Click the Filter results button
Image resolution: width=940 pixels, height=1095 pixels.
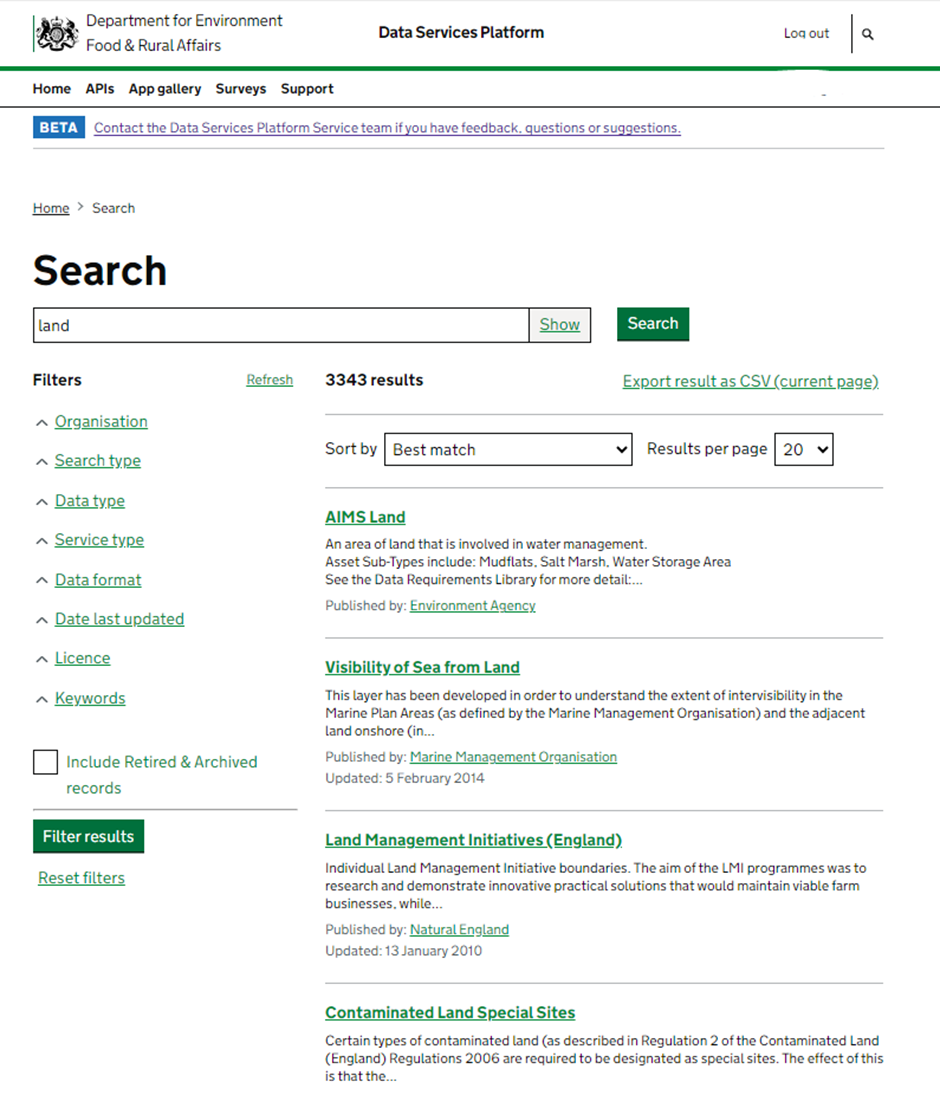[x=88, y=837]
